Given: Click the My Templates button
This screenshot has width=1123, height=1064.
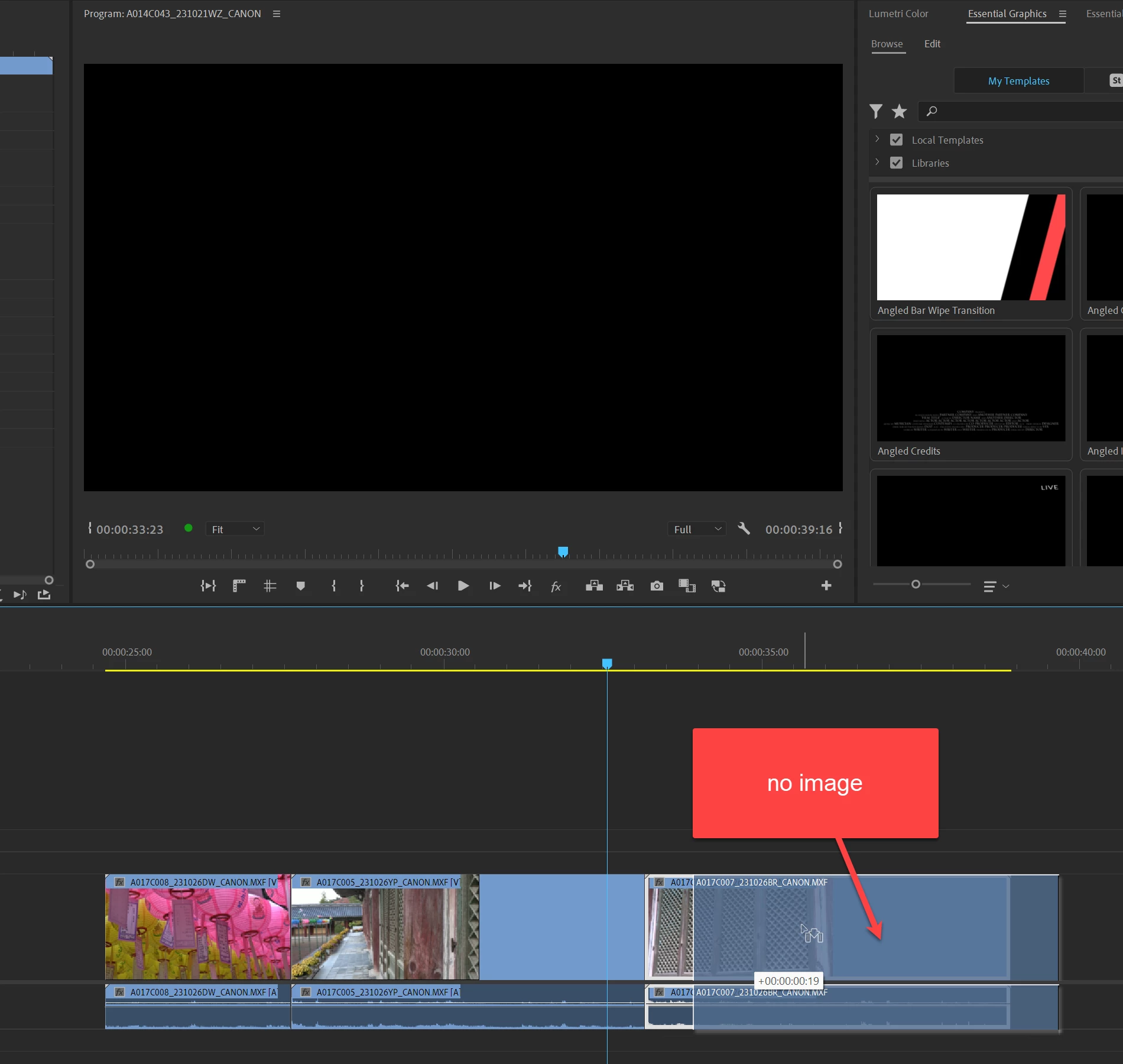Looking at the screenshot, I should point(1019,81).
